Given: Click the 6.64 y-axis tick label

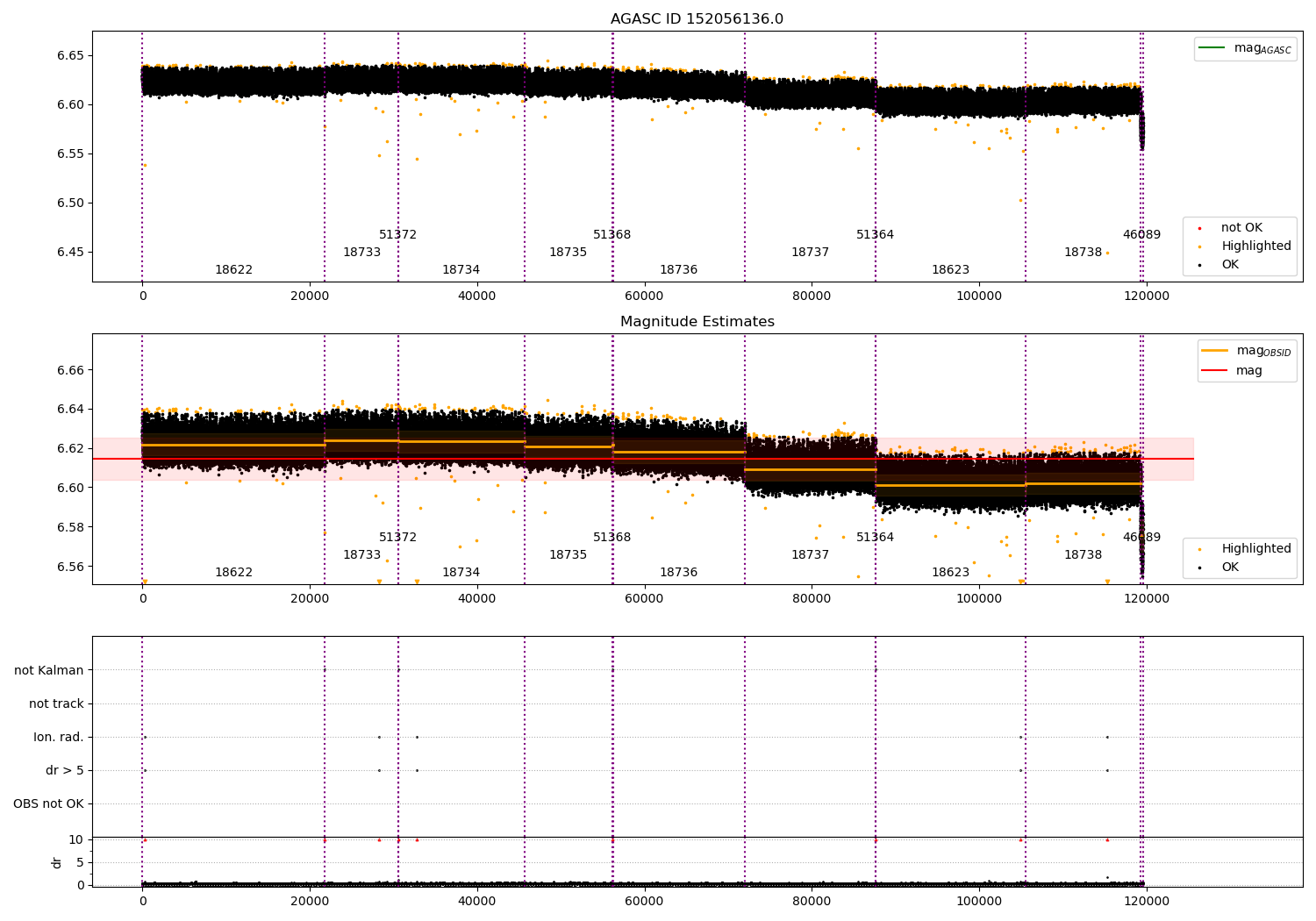Looking at the screenshot, I should tap(70, 409).
